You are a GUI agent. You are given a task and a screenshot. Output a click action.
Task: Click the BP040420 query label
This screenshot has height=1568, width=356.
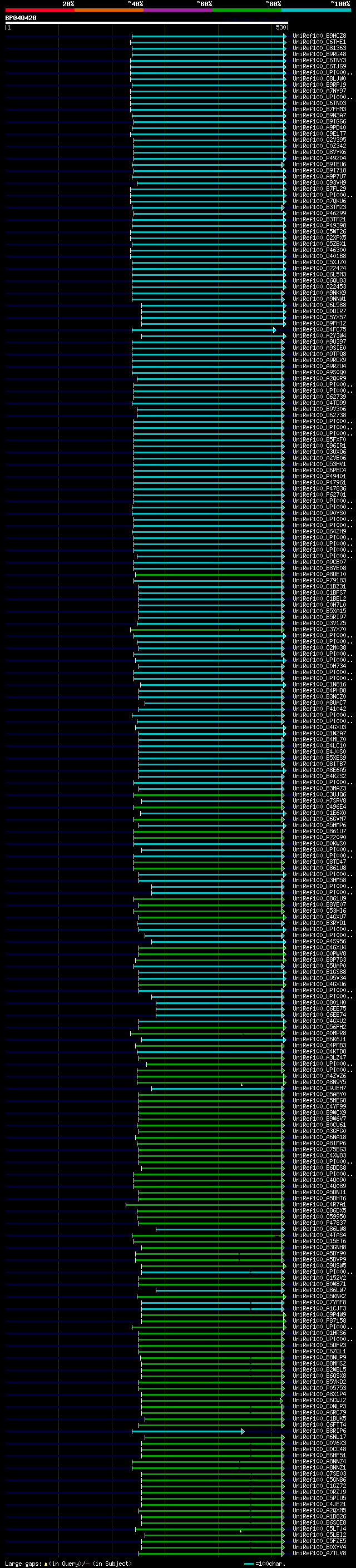tap(21, 18)
